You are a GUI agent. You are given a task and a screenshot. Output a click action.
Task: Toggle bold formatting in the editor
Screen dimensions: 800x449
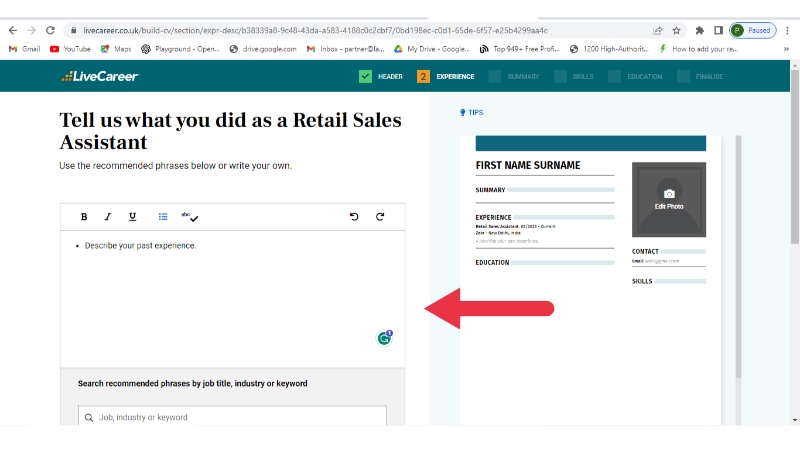tap(84, 217)
